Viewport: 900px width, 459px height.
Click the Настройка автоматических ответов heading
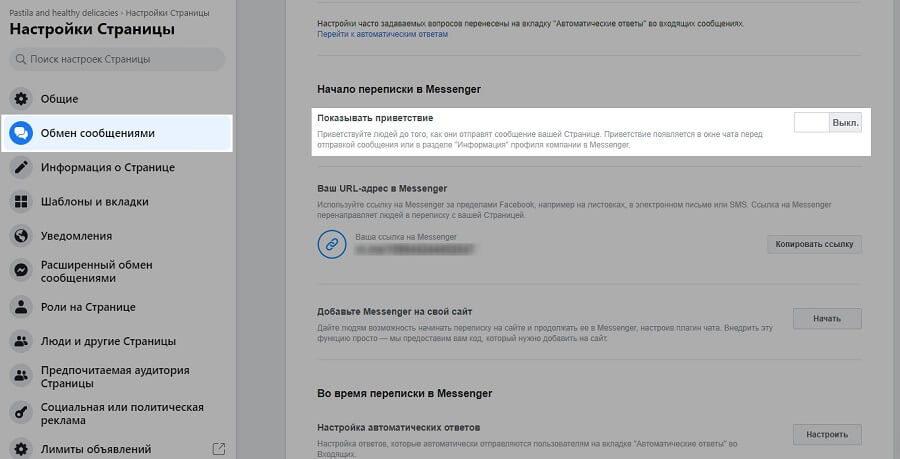(x=399, y=427)
